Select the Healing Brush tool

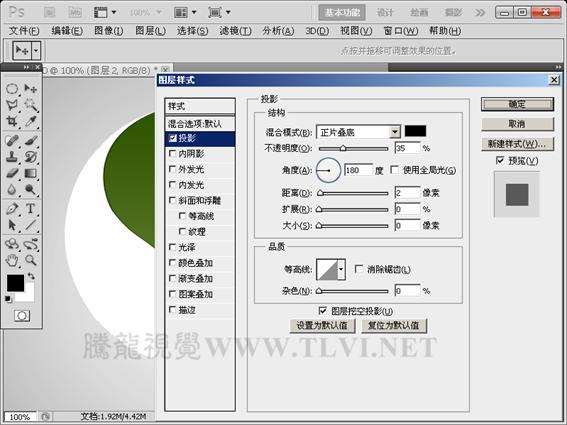click(x=12, y=140)
